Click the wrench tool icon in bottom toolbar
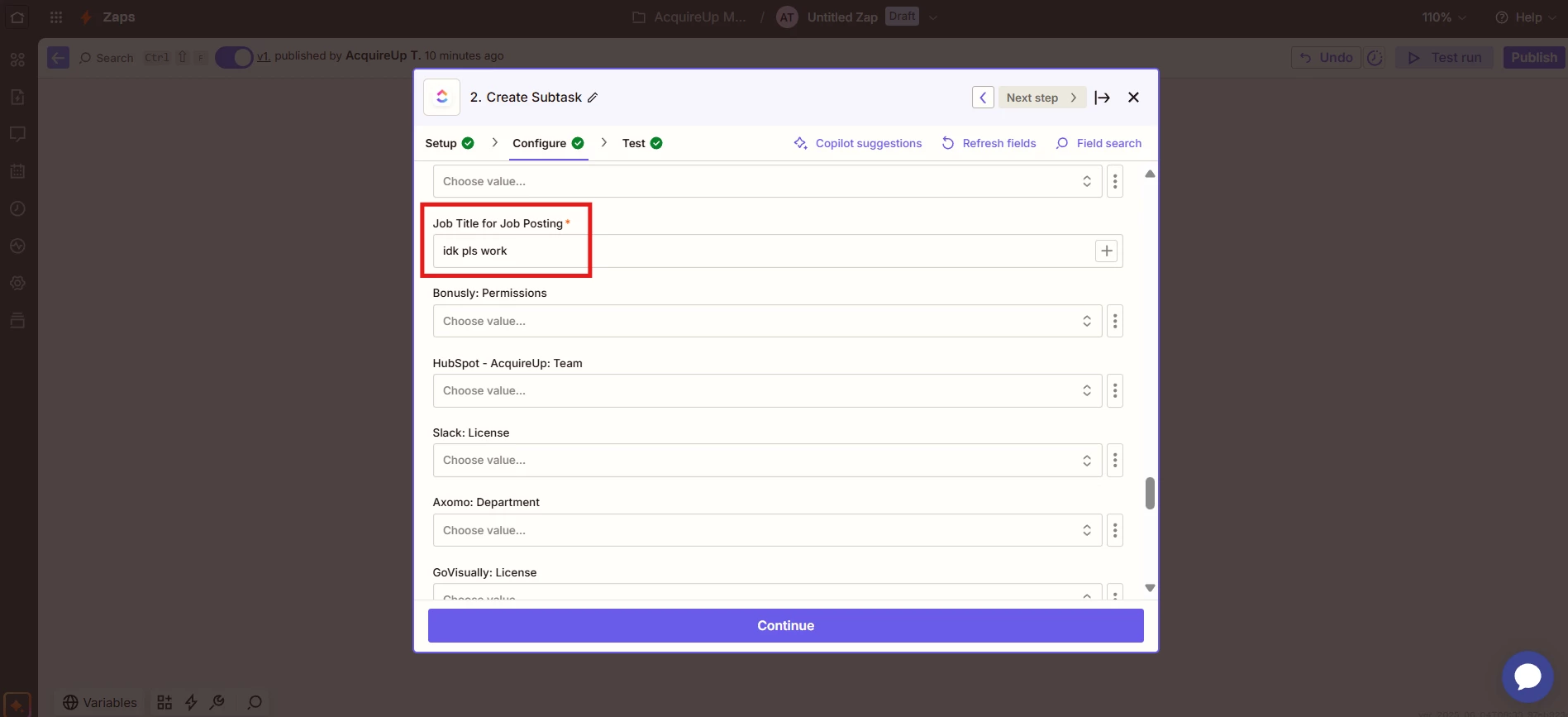 pyautogui.click(x=217, y=702)
